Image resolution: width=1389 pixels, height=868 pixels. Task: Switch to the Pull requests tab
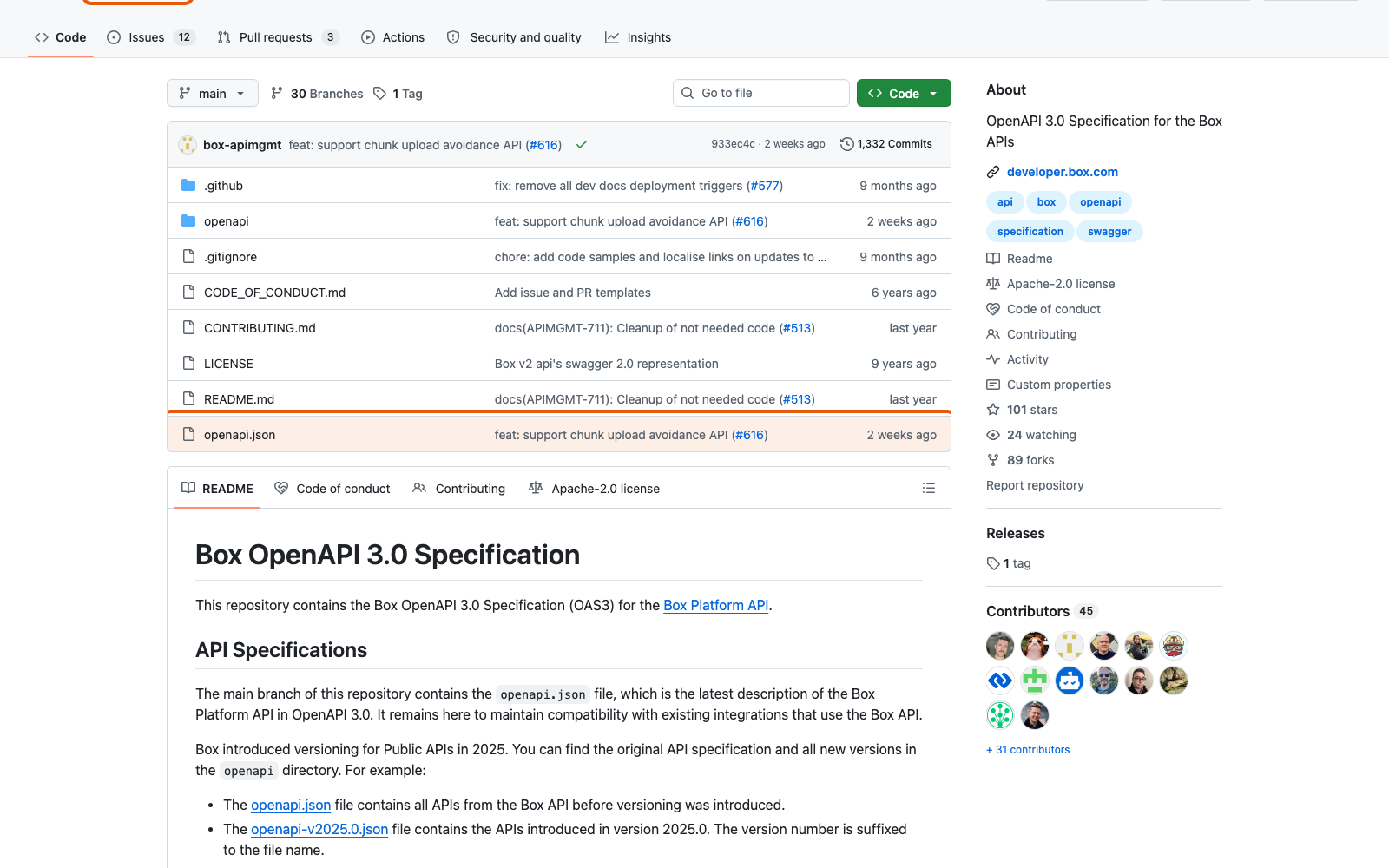[x=277, y=37]
